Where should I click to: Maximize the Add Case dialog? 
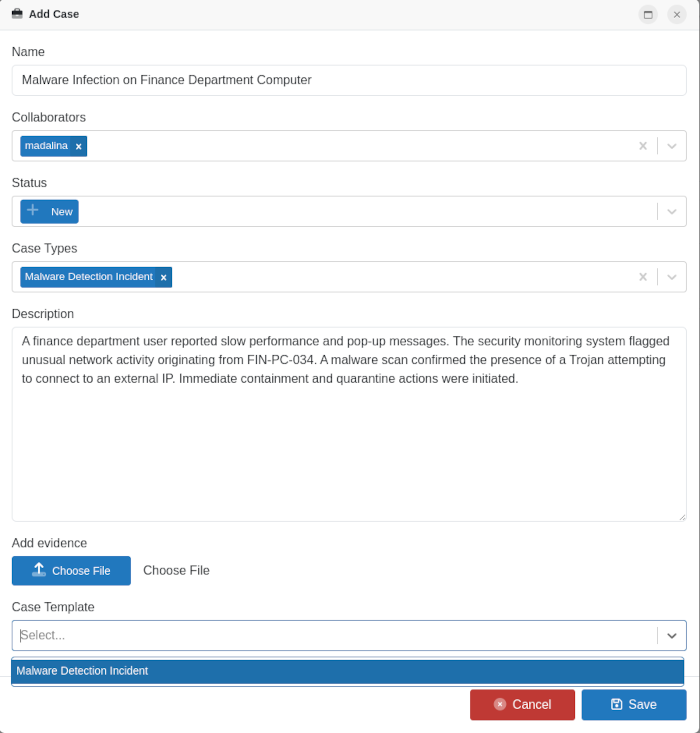tap(648, 14)
